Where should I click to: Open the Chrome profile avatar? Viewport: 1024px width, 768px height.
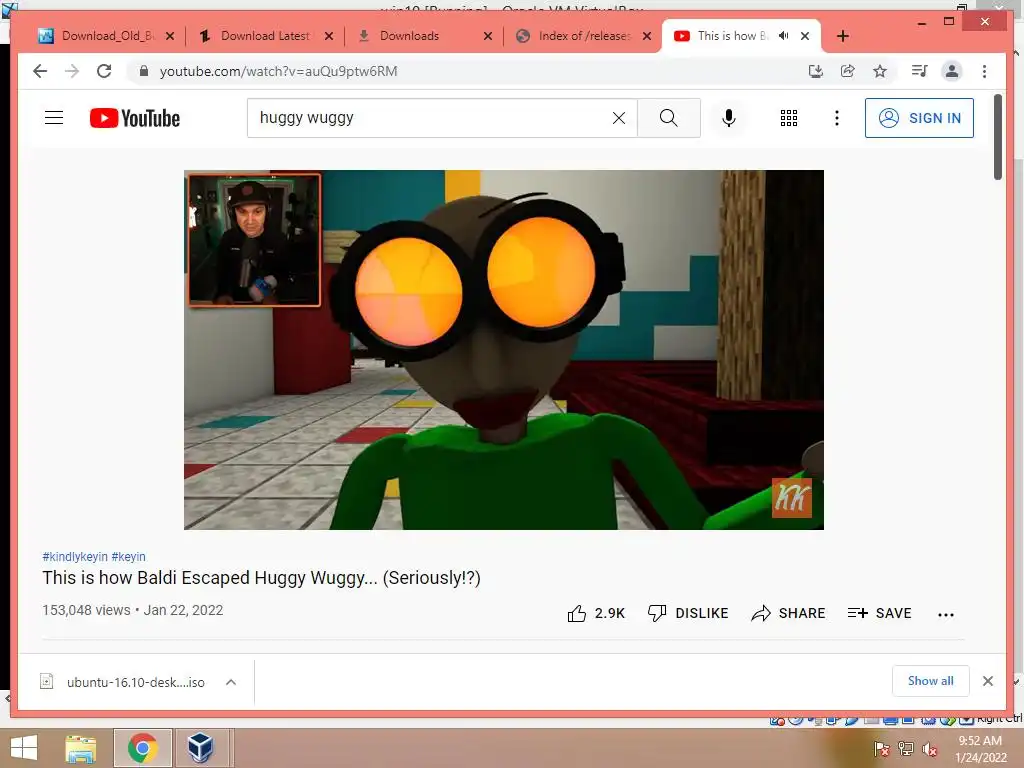pyautogui.click(x=952, y=71)
